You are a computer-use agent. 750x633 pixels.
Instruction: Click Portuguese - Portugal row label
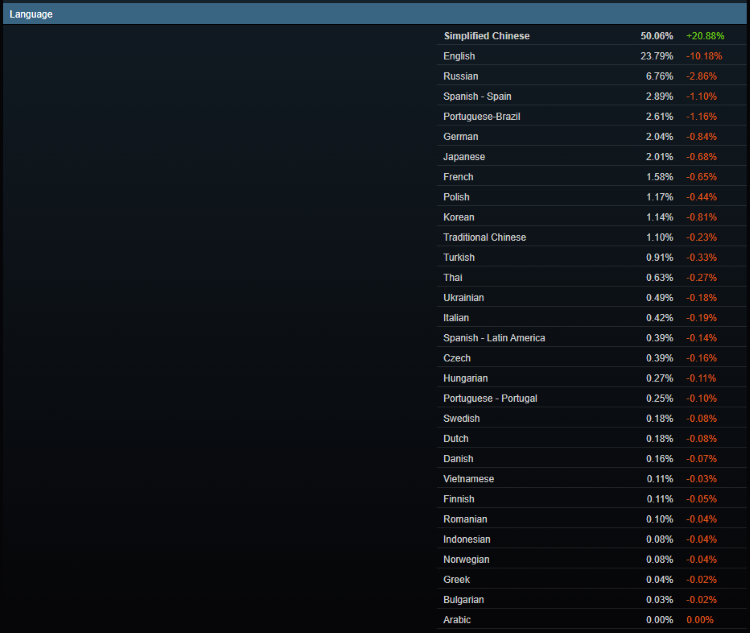click(490, 398)
